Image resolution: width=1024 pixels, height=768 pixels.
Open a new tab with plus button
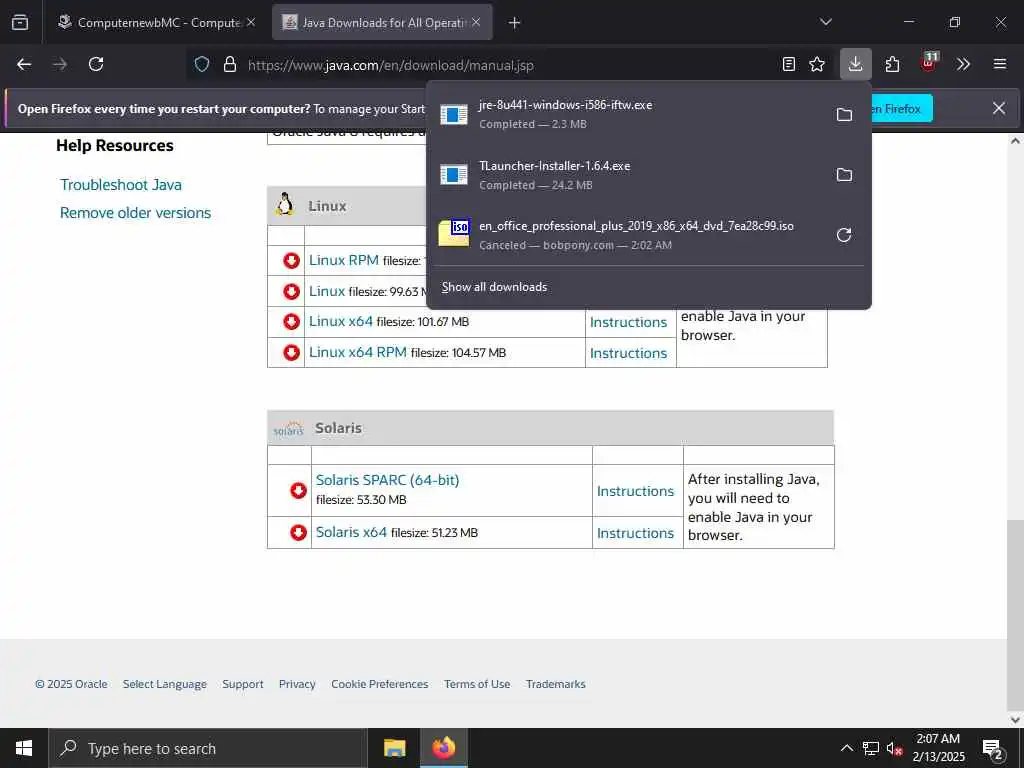coord(515,22)
